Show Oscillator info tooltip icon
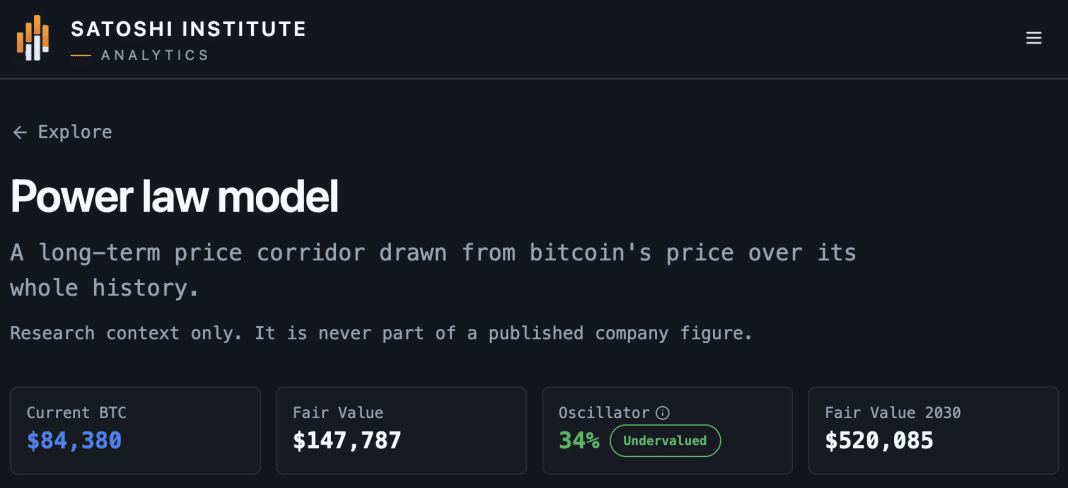This screenshot has height=488, width=1068. [662, 412]
